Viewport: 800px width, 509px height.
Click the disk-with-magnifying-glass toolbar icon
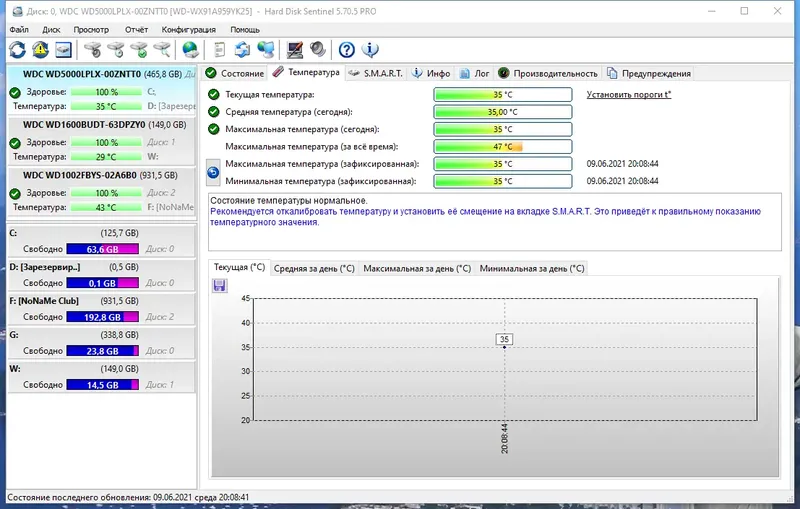[x=162, y=49]
